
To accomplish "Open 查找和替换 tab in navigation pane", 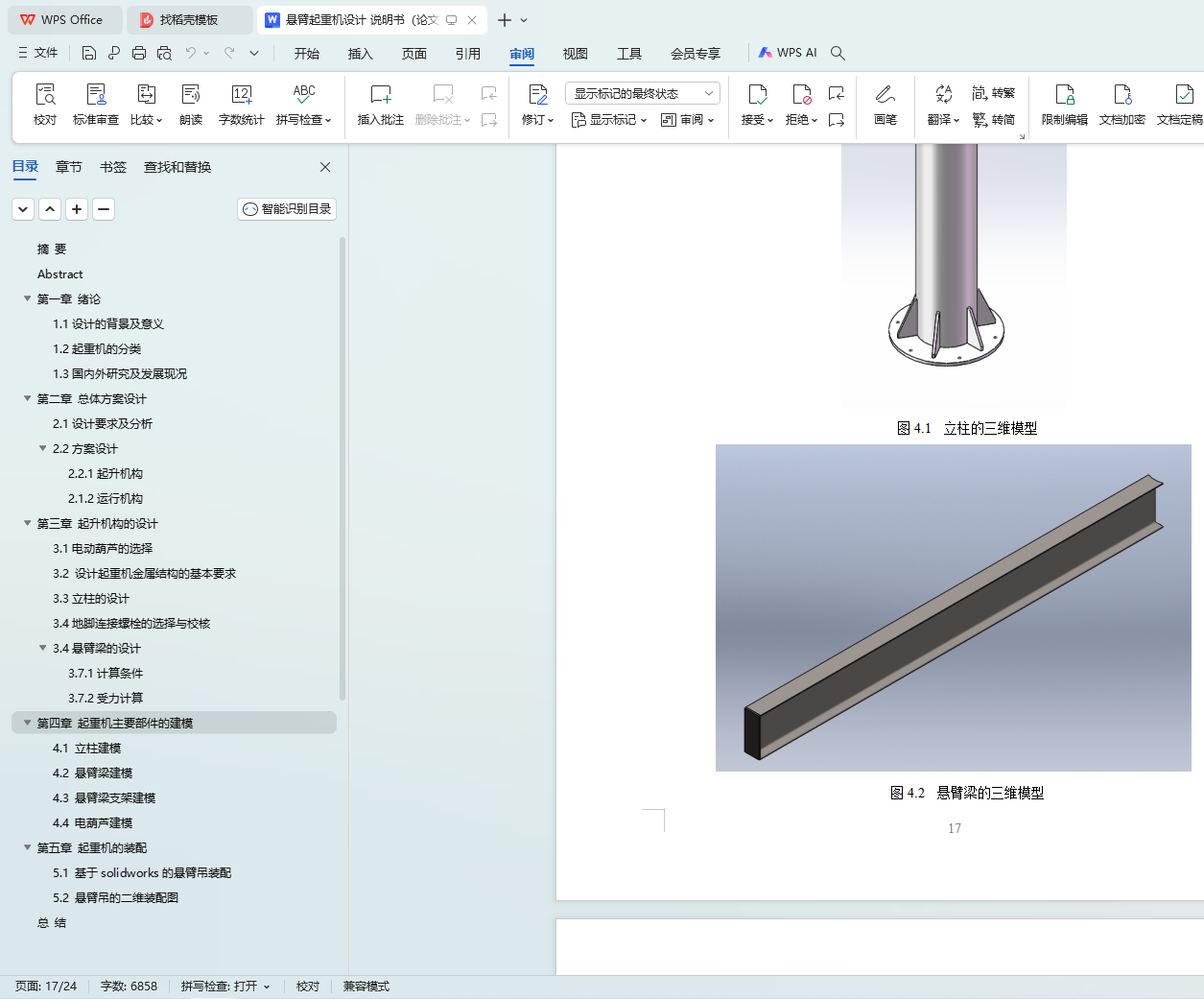I will pyautogui.click(x=177, y=167).
